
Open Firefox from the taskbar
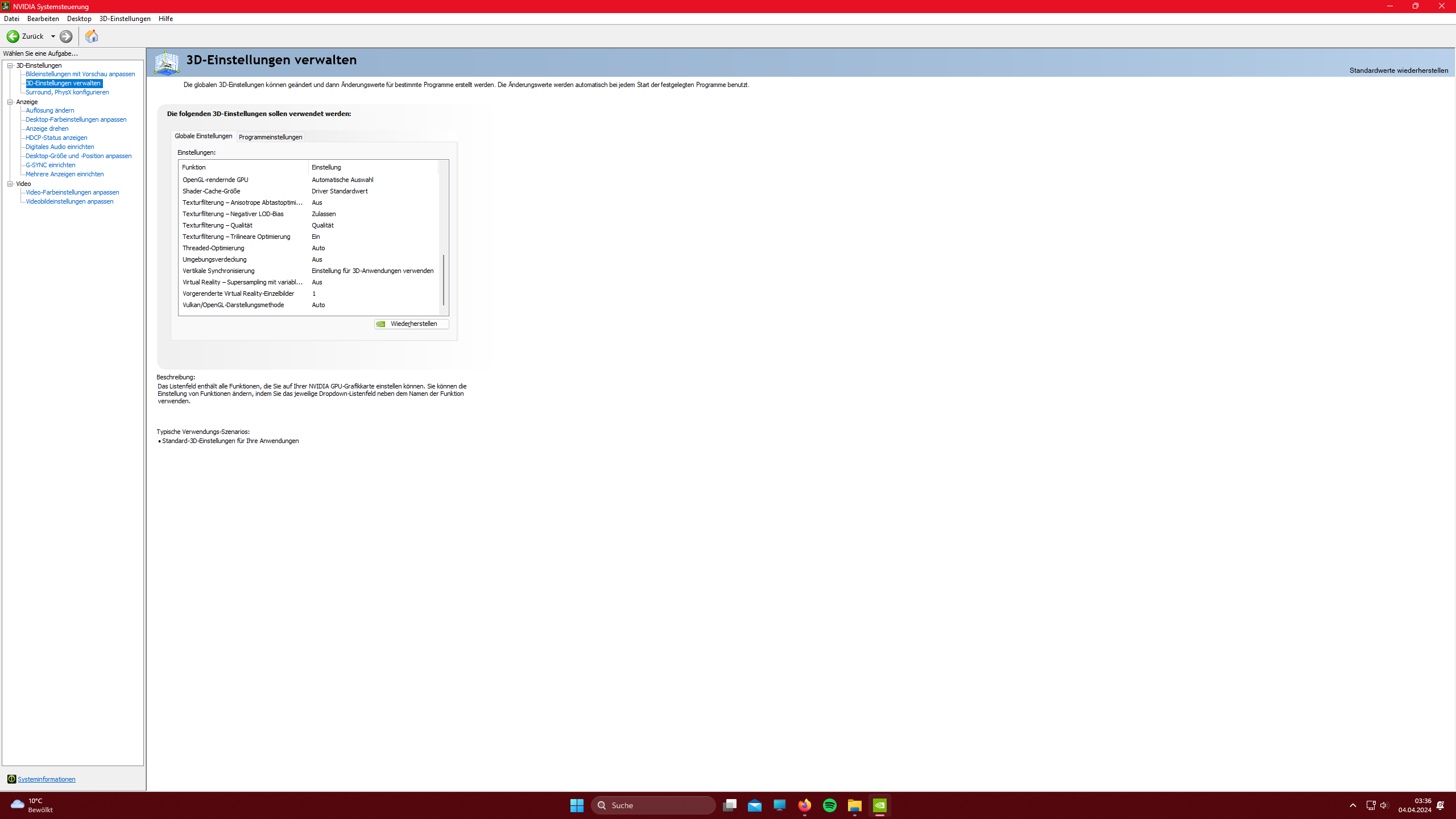pos(805,805)
